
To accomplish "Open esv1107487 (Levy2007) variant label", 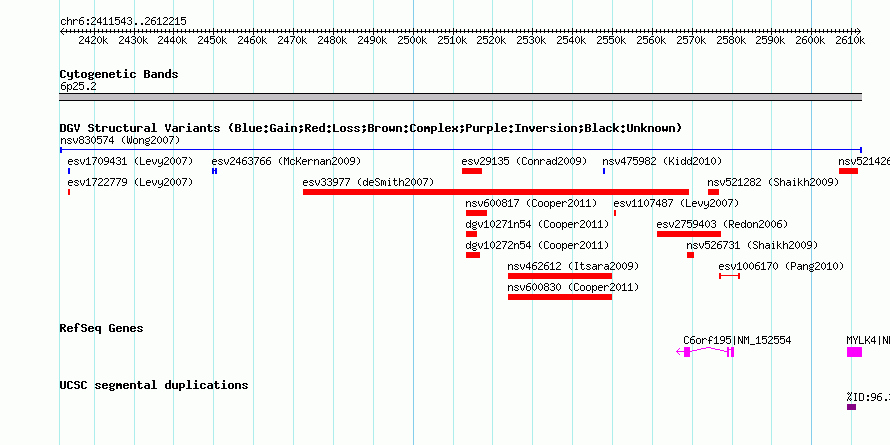I will (676, 203).
